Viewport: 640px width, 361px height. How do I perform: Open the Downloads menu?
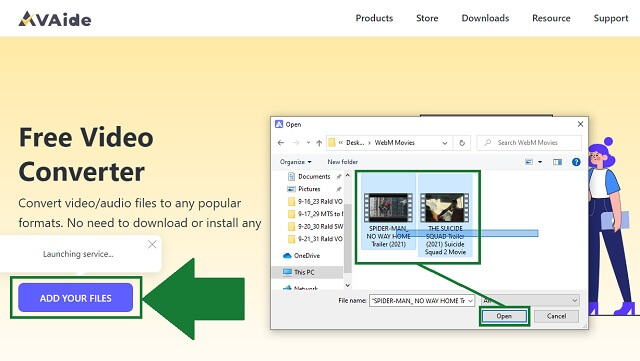click(485, 18)
